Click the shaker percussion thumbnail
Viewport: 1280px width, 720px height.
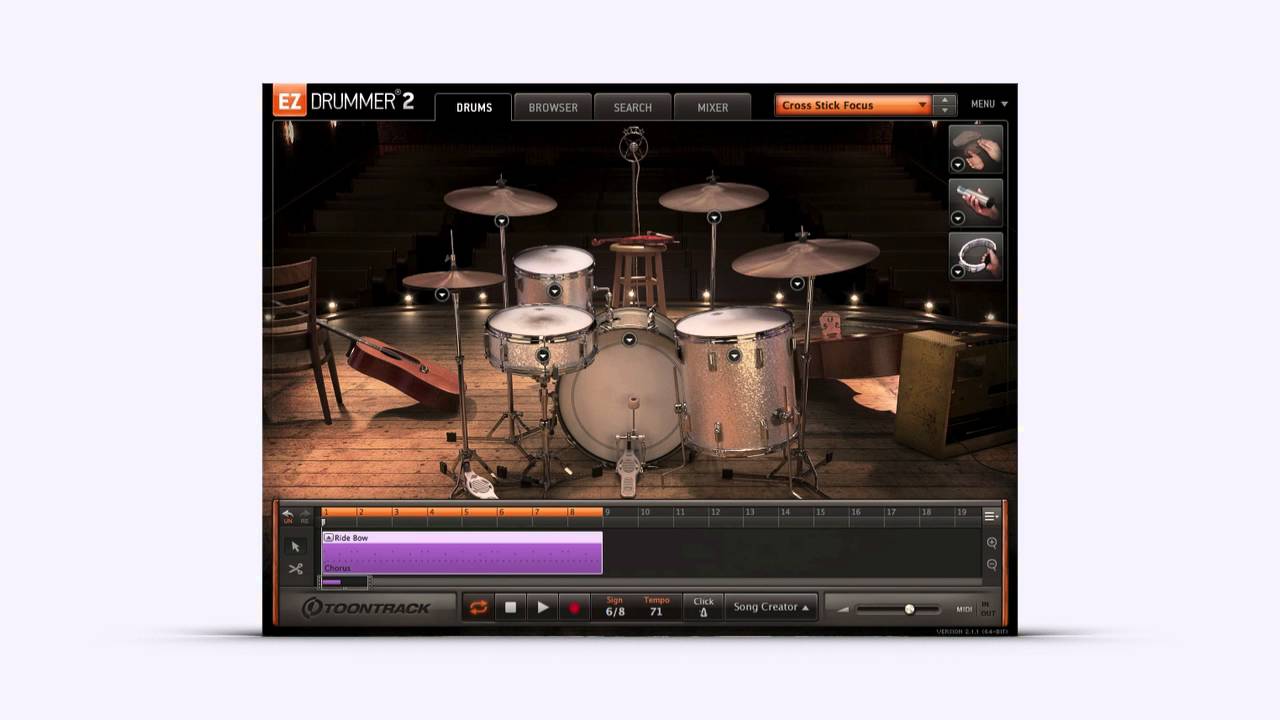(976, 202)
